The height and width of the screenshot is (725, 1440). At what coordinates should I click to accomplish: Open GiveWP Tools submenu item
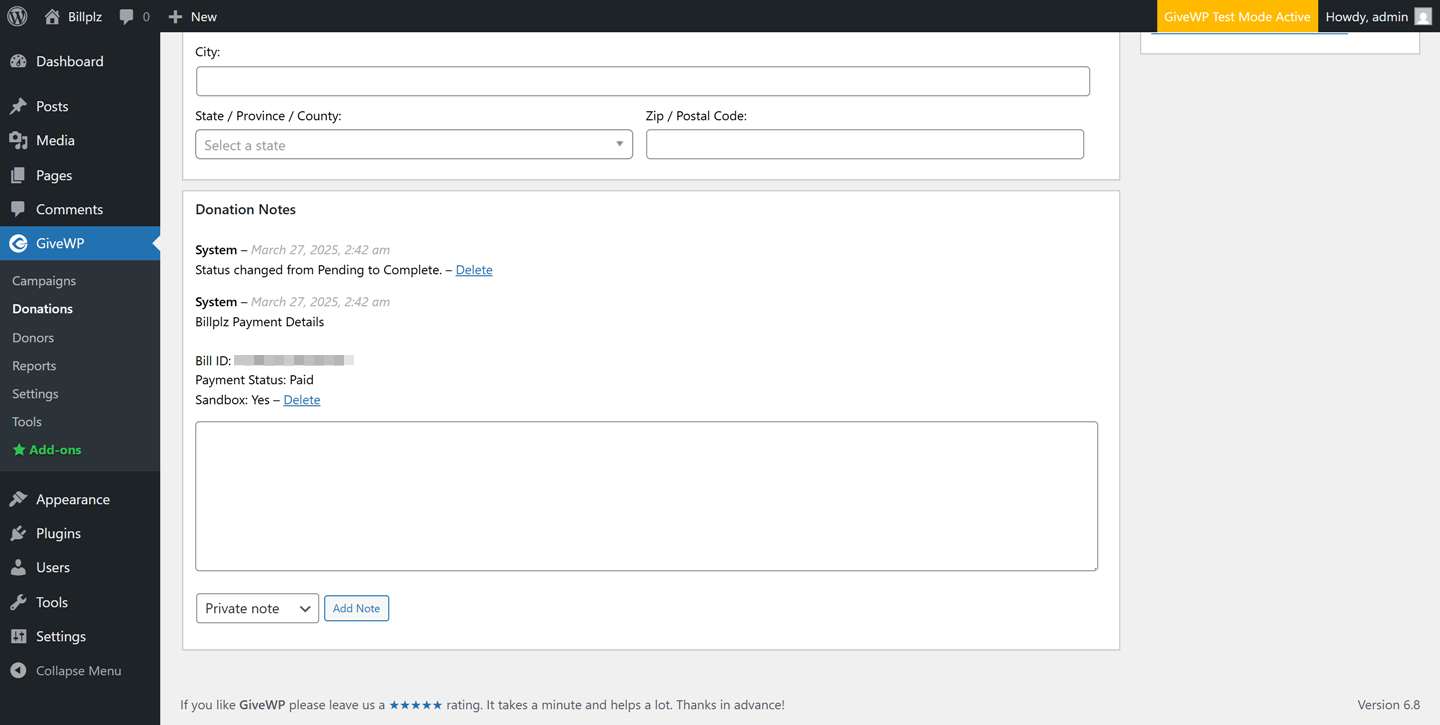click(x=27, y=421)
